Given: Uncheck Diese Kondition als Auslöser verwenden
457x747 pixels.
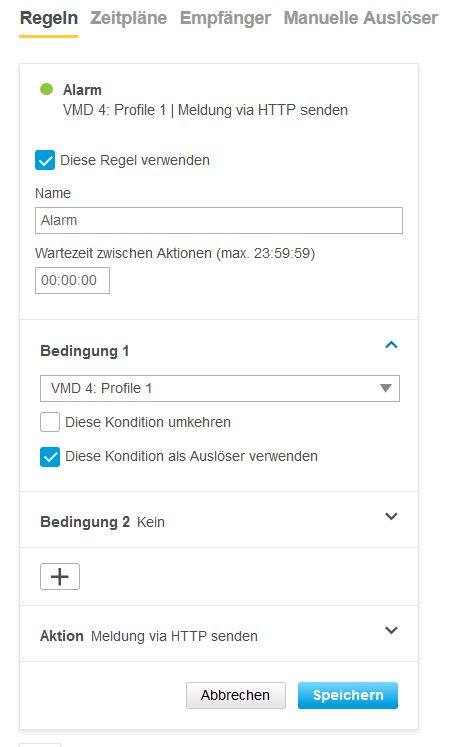Looking at the screenshot, I should pyautogui.click(x=50, y=456).
